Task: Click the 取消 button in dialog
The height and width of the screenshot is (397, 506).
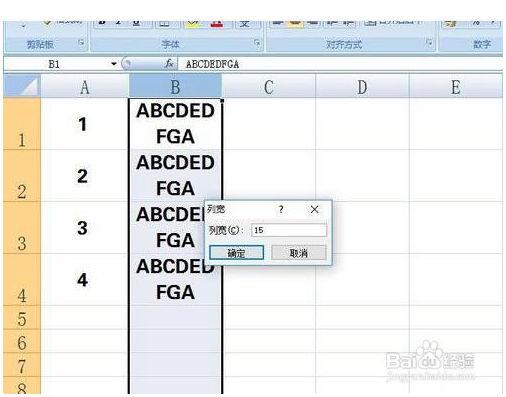Action: tap(299, 253)
